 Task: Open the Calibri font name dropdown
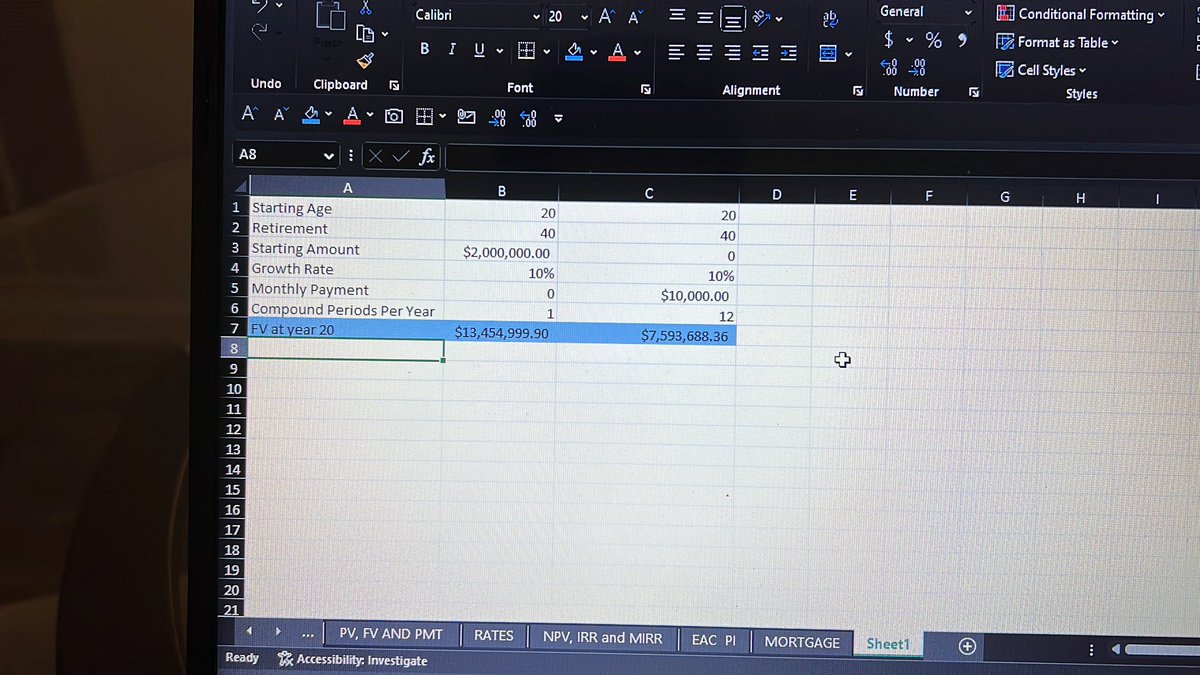coord(536,17)
